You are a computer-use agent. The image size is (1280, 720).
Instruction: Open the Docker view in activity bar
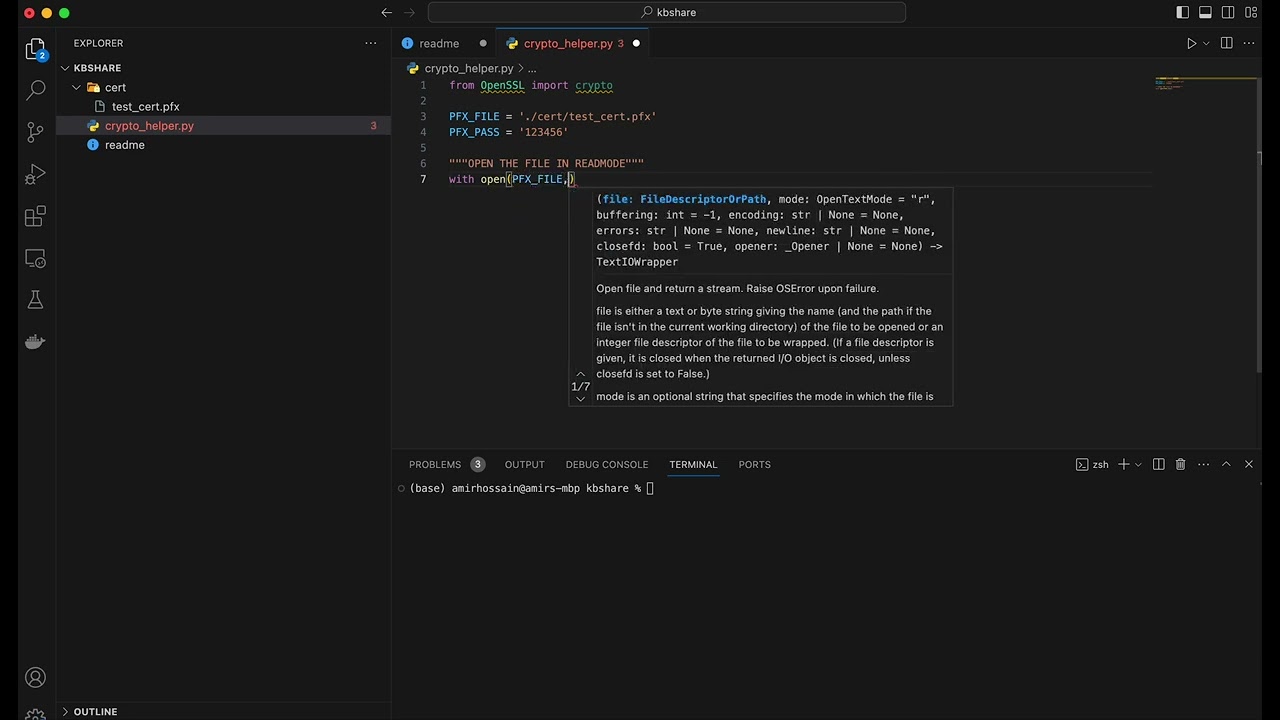[35, 342]
